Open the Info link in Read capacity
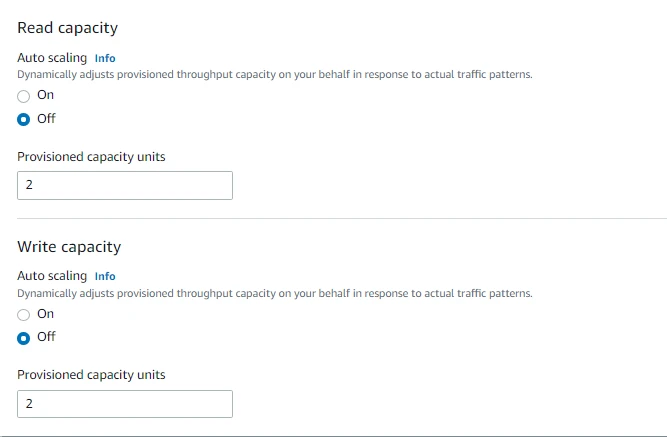 [x=105, y=58]
